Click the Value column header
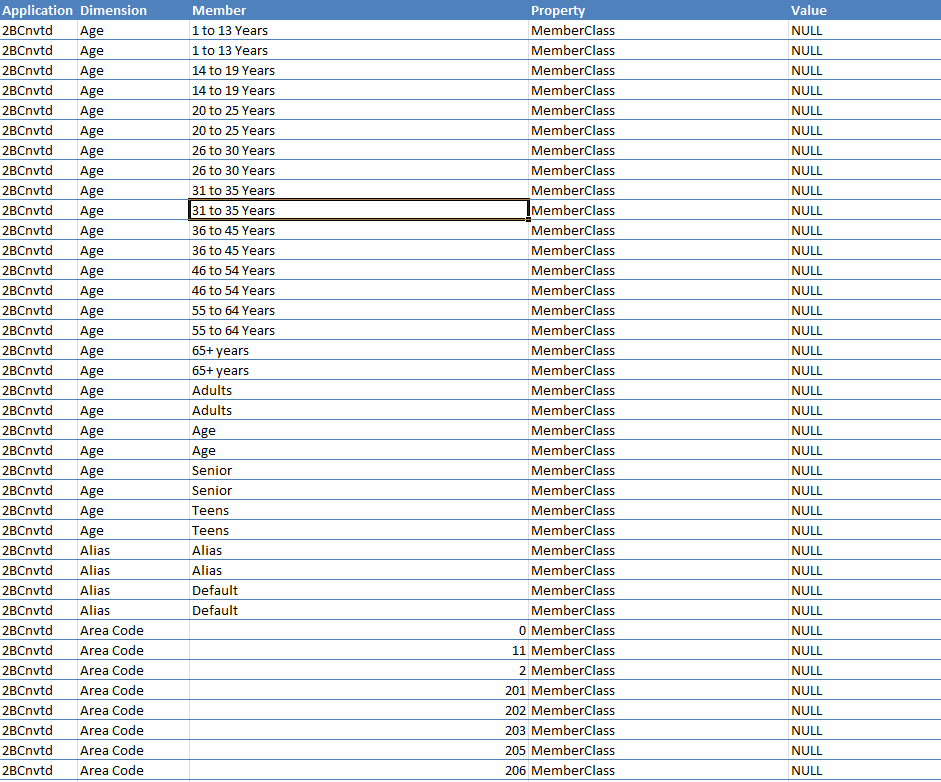 point(864,10)
